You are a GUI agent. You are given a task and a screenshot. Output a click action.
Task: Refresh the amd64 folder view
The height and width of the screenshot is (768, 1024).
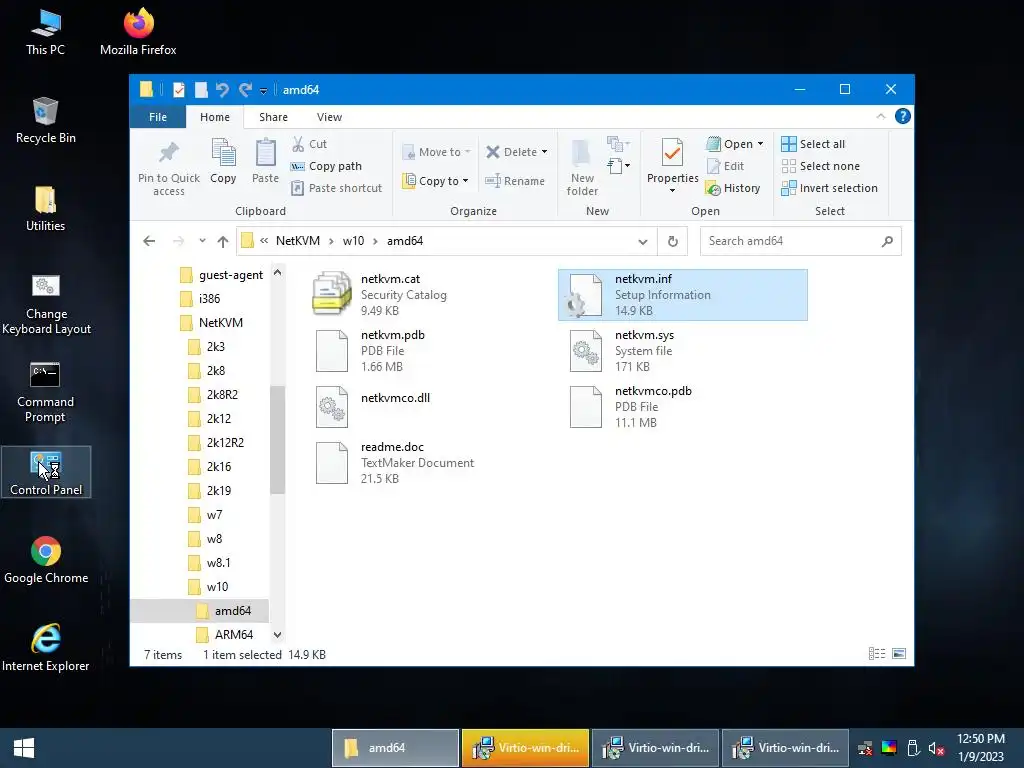[673, 241]
